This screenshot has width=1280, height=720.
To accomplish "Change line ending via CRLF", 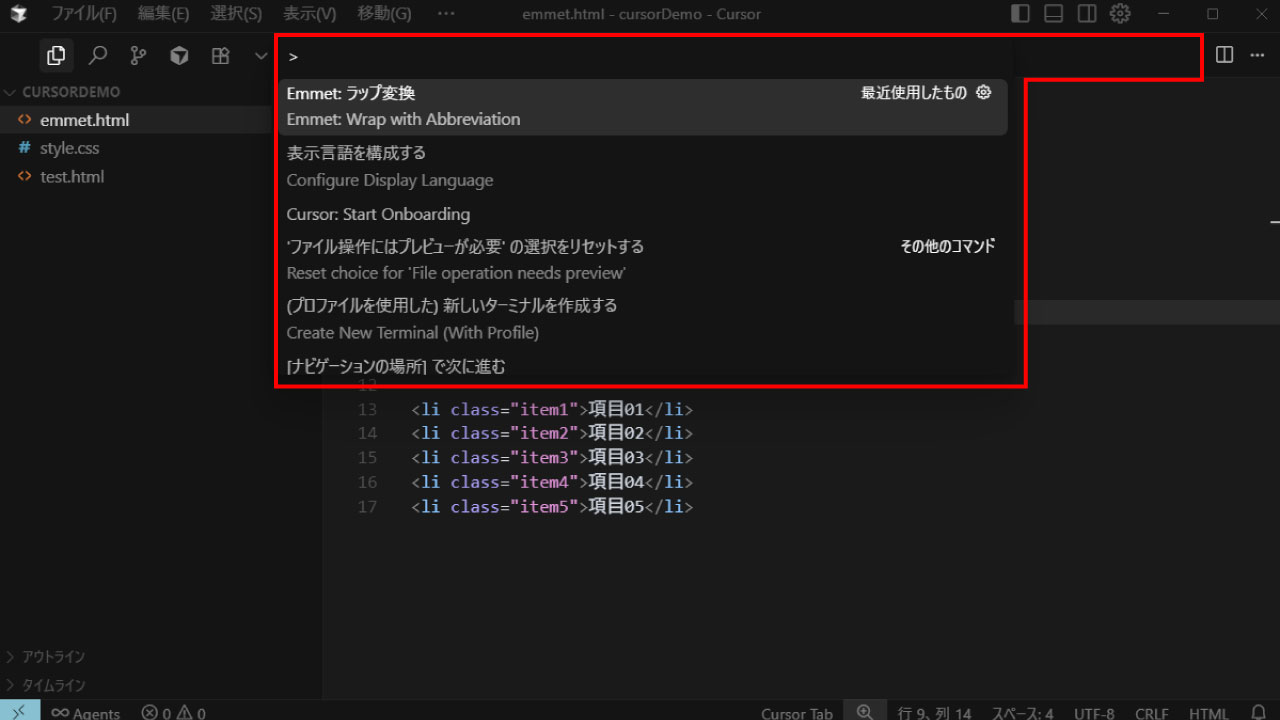I will [x=1152, y=712].
